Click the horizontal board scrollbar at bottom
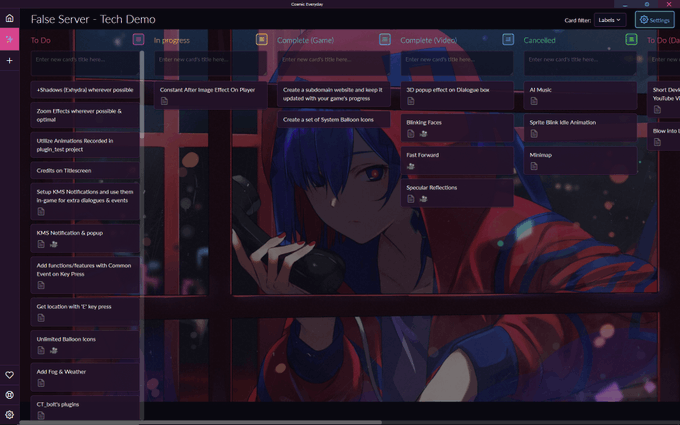 point(201,422)
